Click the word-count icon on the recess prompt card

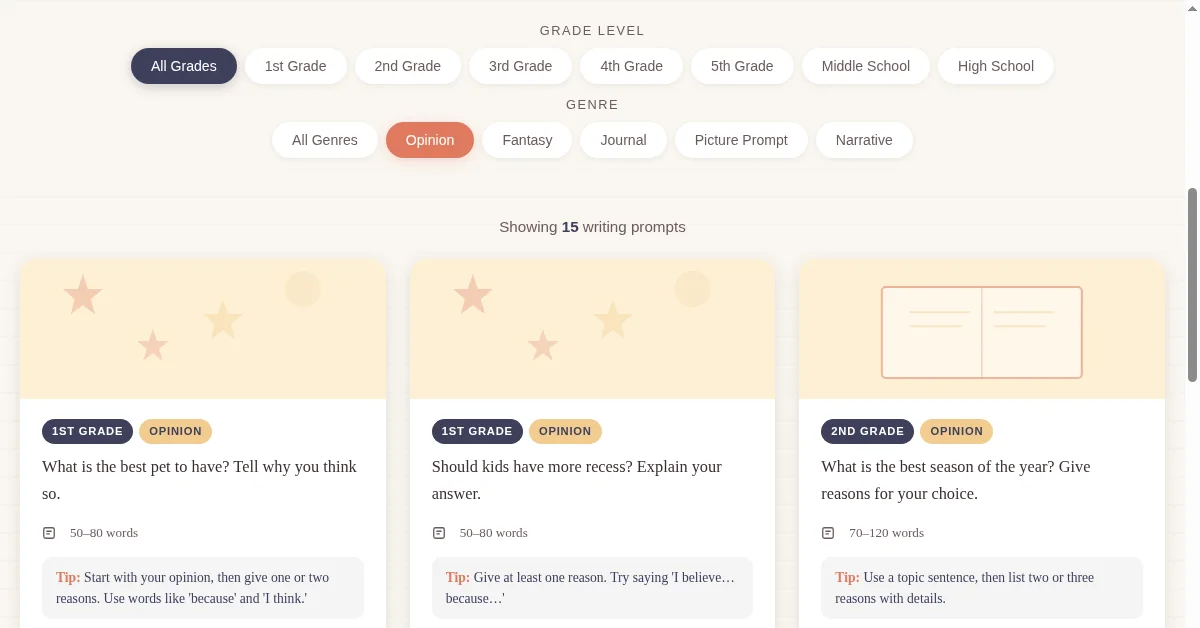point(437,532)
